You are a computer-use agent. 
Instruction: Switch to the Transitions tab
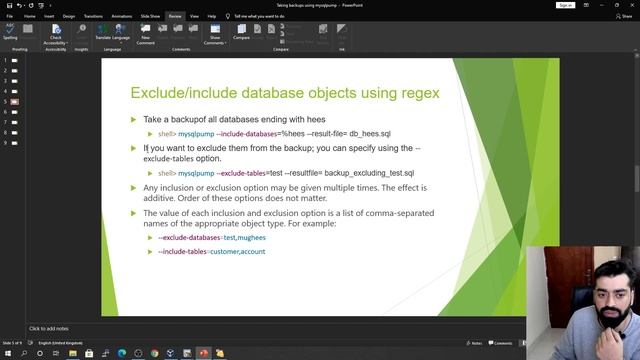click(x=93, y=16)
